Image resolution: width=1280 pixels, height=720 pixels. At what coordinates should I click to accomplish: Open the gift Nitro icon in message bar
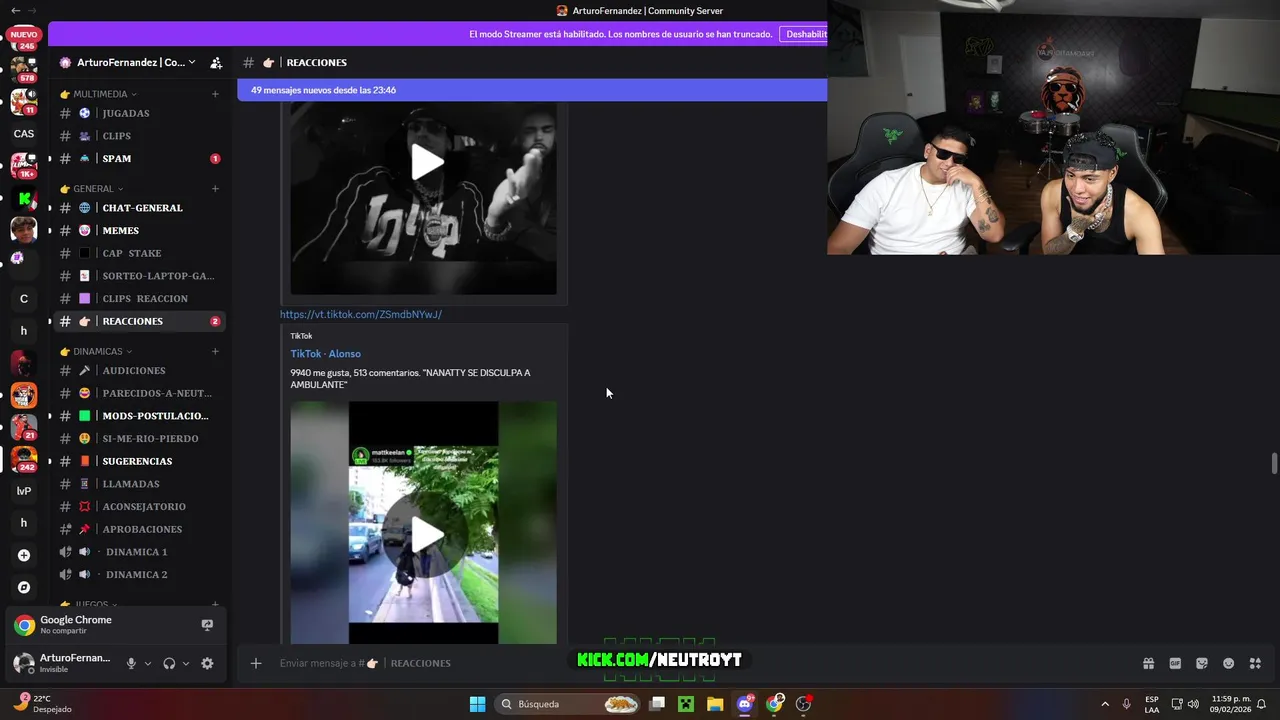[x=1148, y=663]
